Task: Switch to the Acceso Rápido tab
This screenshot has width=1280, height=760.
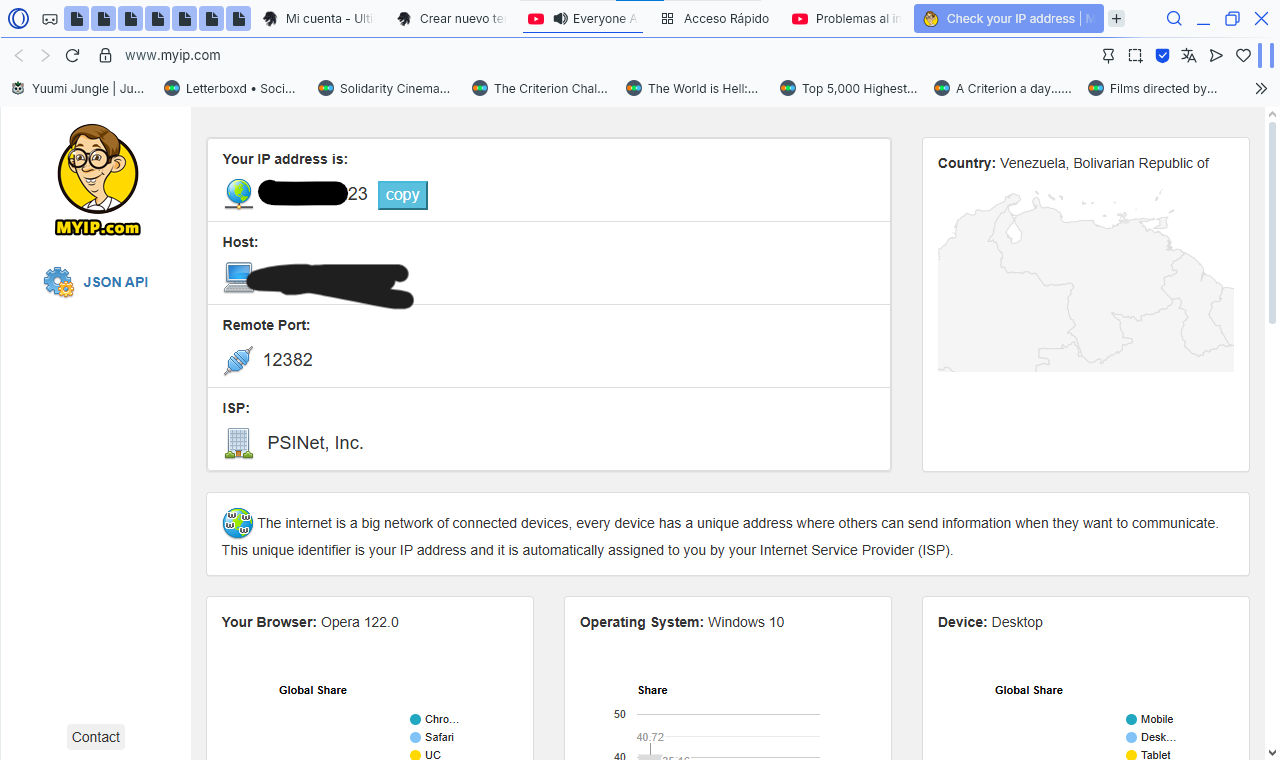Action: (x=715, y=18)
